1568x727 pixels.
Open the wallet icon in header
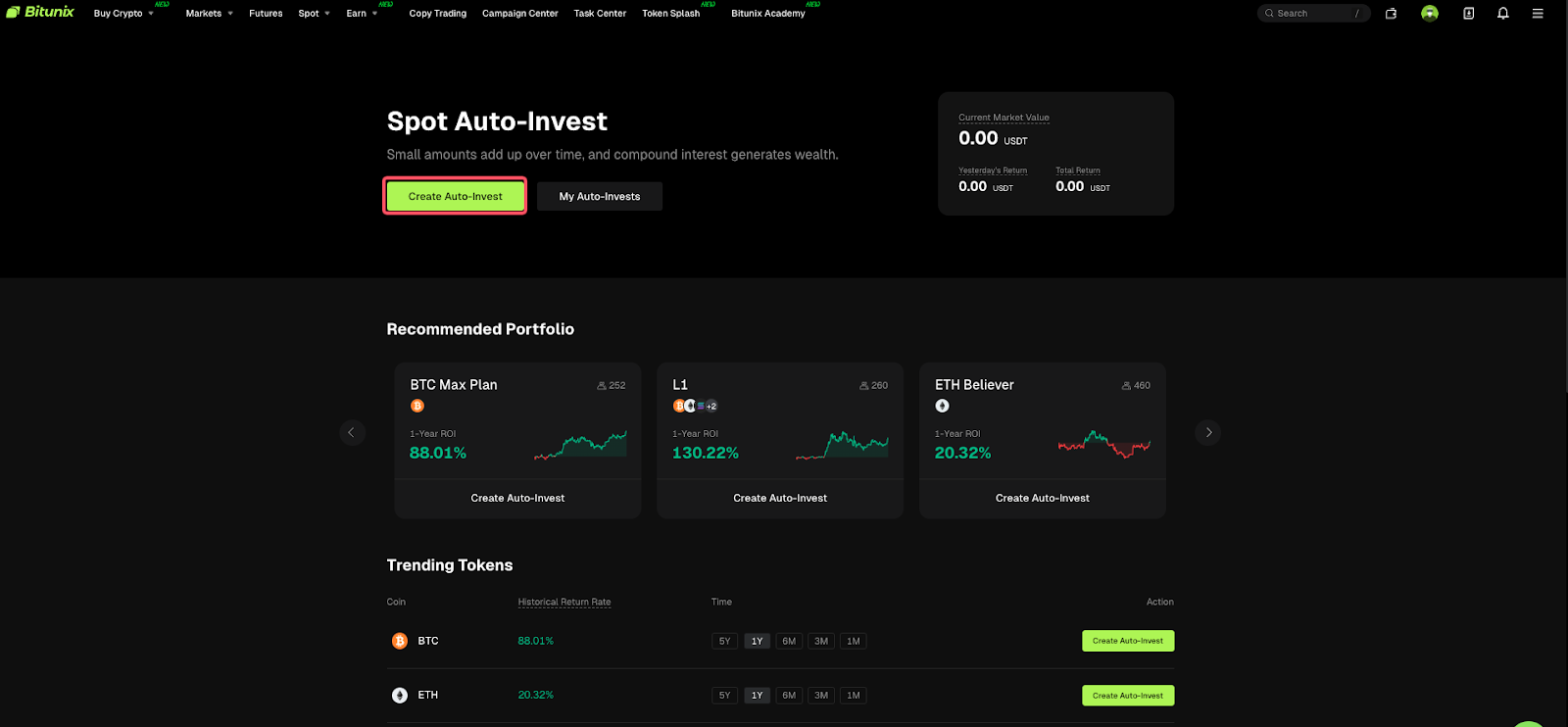coord(1391,14)
